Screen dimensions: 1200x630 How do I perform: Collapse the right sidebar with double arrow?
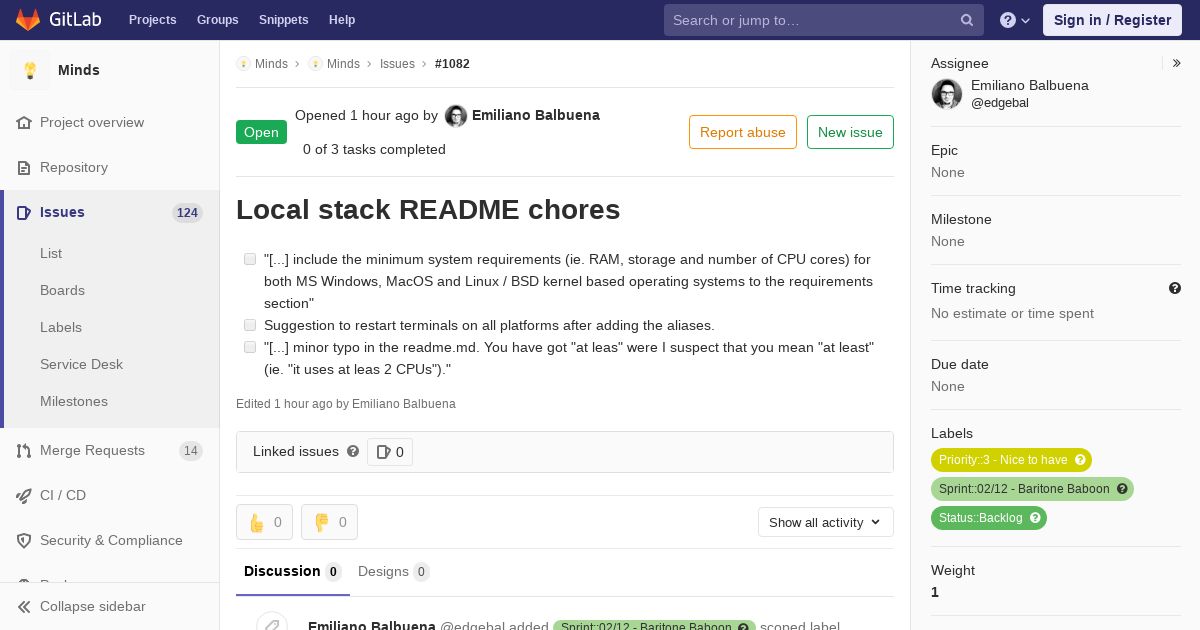[1177, 63]
